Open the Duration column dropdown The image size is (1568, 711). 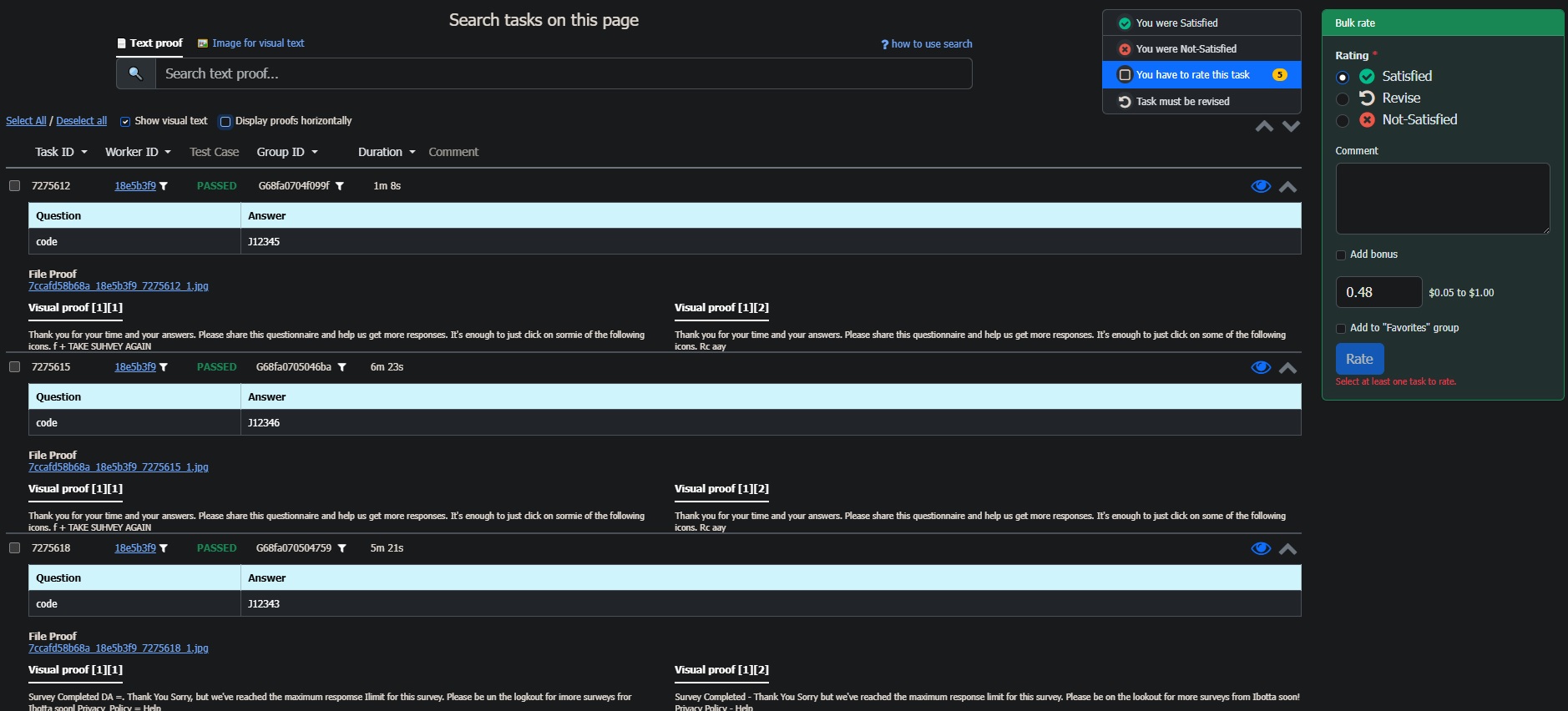pyautogui.click(x=386, y=152)
